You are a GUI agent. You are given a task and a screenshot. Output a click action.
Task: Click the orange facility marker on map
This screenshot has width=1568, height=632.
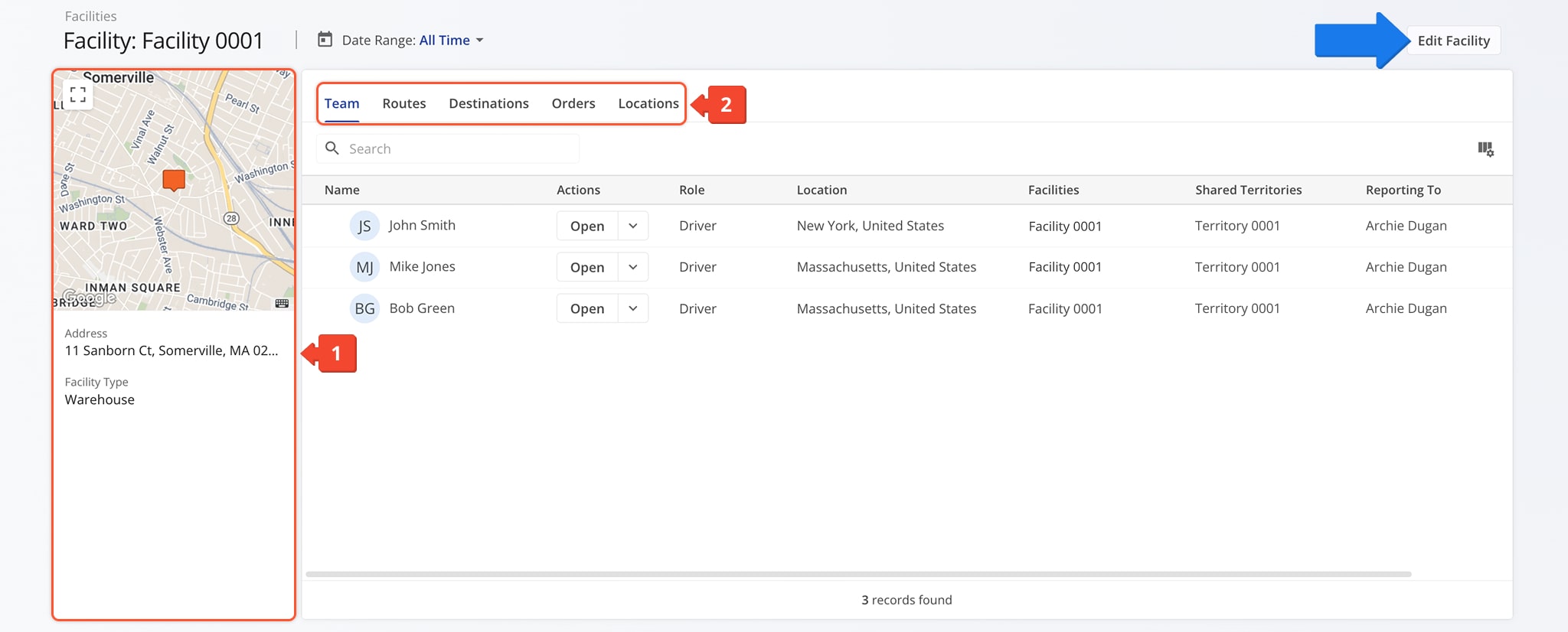(x=174, y=180)
